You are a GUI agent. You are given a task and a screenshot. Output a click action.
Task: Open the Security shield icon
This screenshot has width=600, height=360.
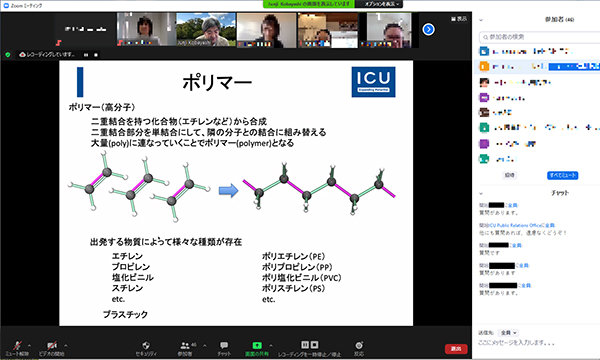pyautogui.click(x=146, y=348)
